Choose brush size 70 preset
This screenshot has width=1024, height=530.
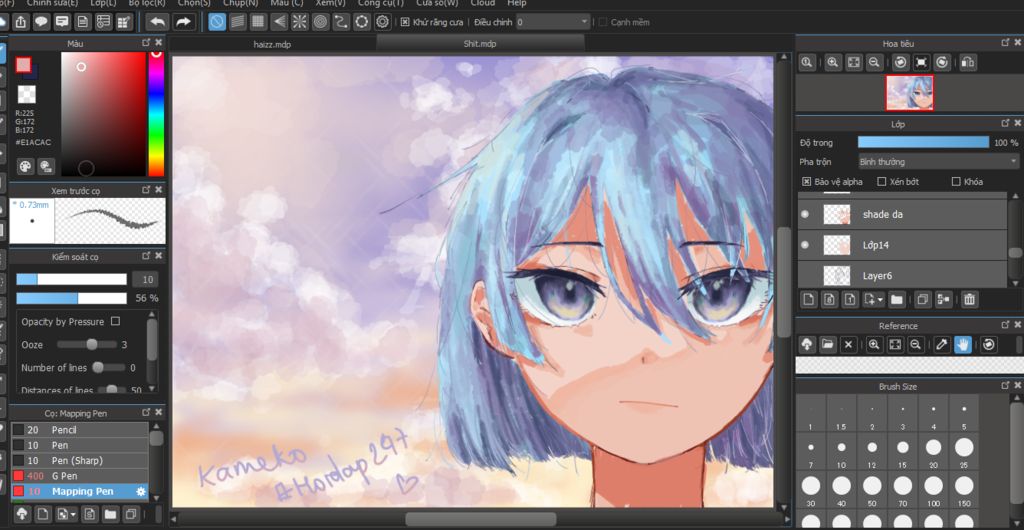pos(903,490)
